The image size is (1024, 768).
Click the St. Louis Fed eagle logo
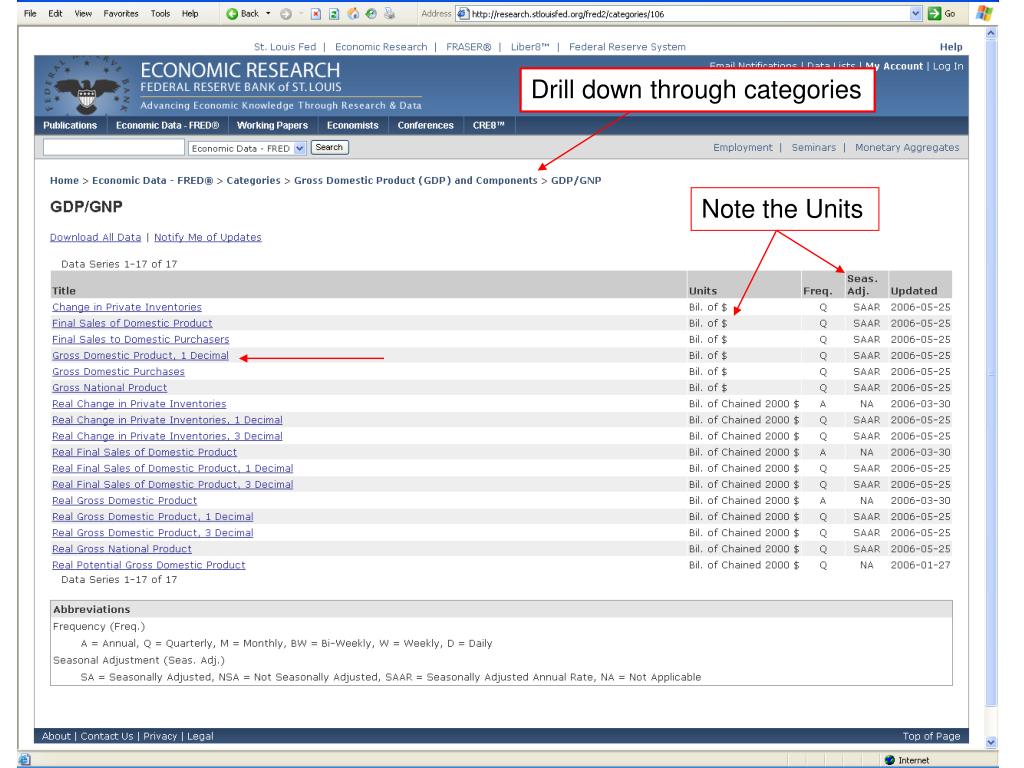(x=87, y=88)
